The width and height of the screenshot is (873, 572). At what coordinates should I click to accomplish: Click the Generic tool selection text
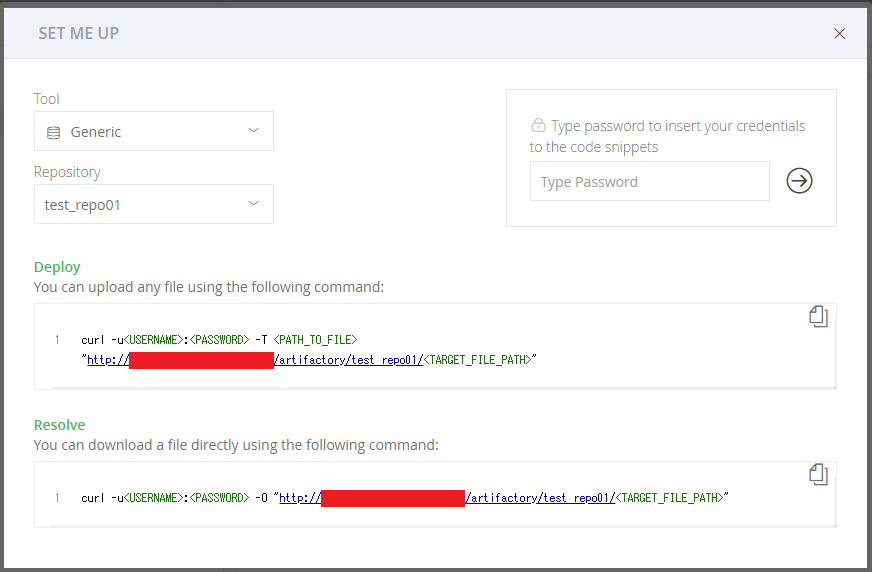click(x=95, y=132)
